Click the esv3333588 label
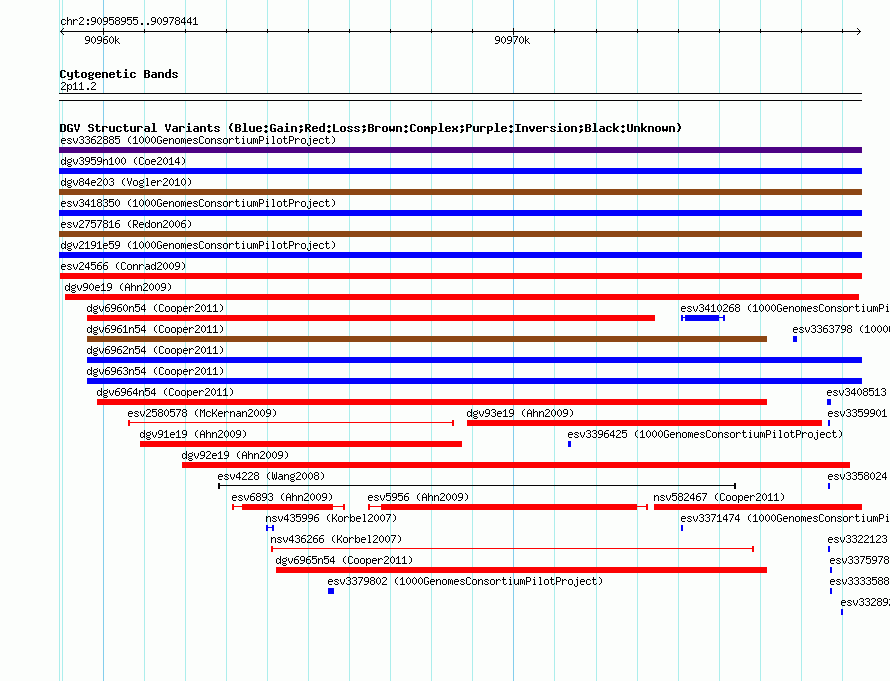890x681 pixels. [859, 581]
